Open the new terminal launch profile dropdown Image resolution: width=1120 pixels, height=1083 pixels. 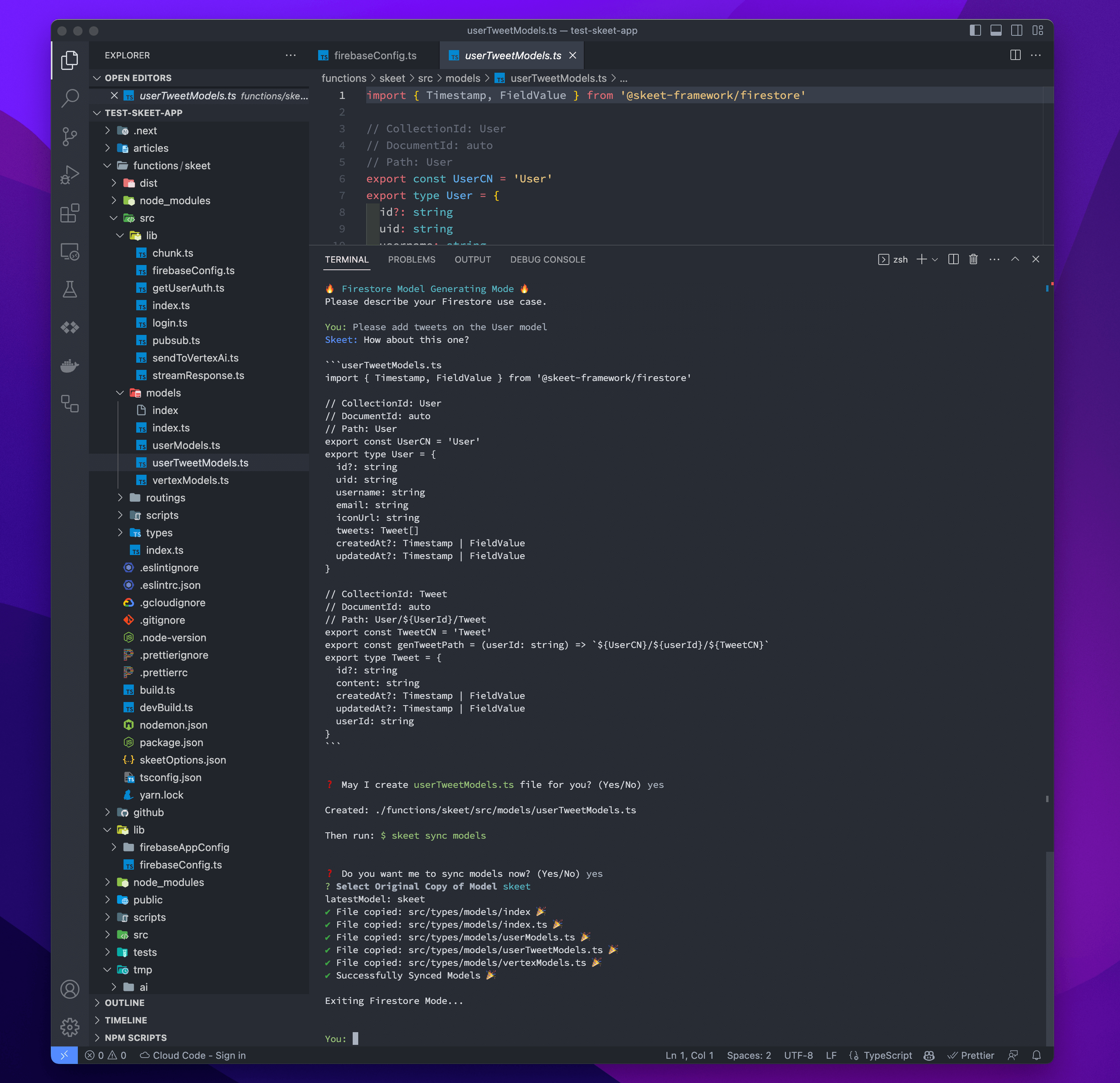point(935,259)
